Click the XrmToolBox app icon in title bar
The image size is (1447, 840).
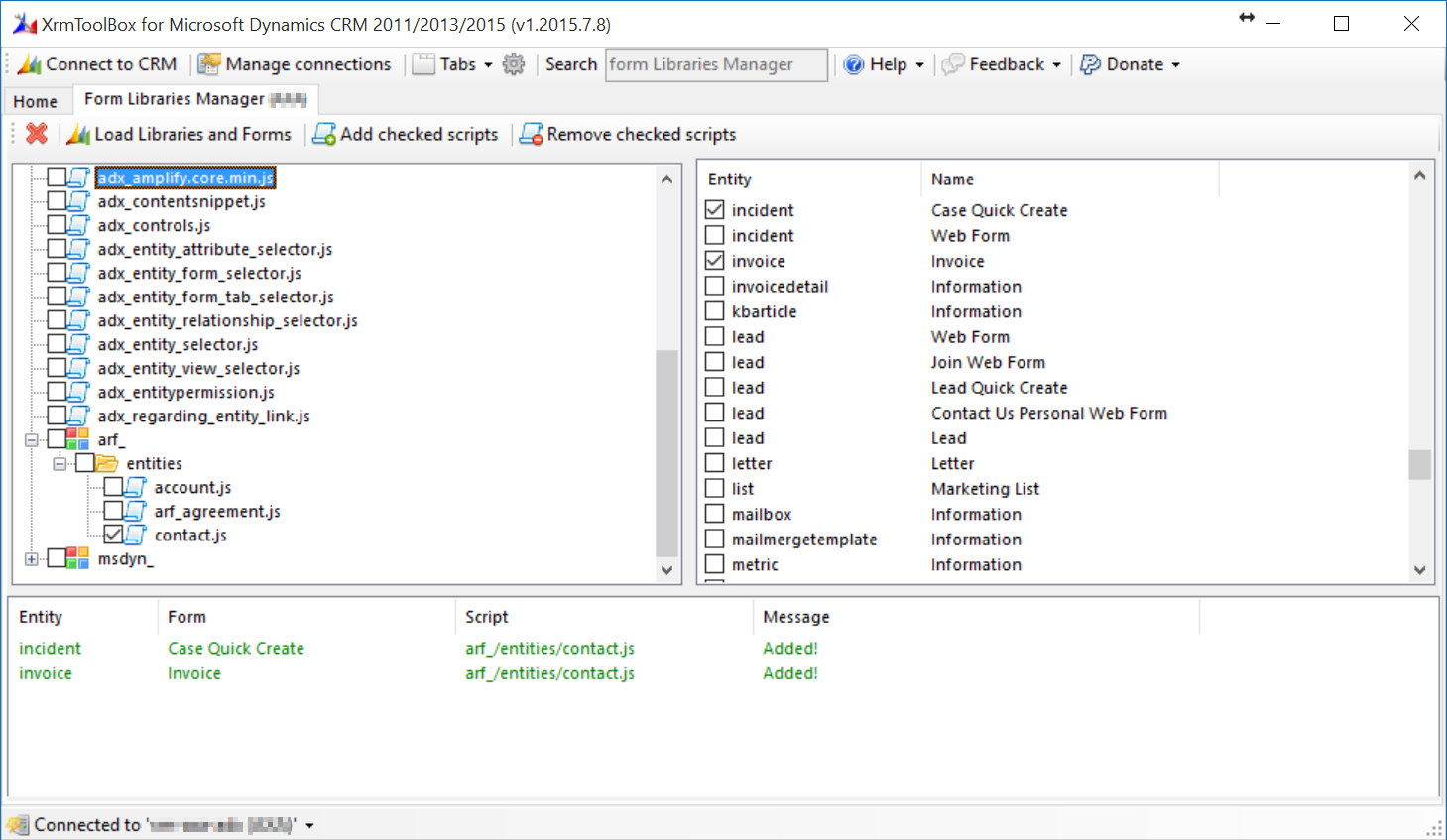click(x=24, y=24)
